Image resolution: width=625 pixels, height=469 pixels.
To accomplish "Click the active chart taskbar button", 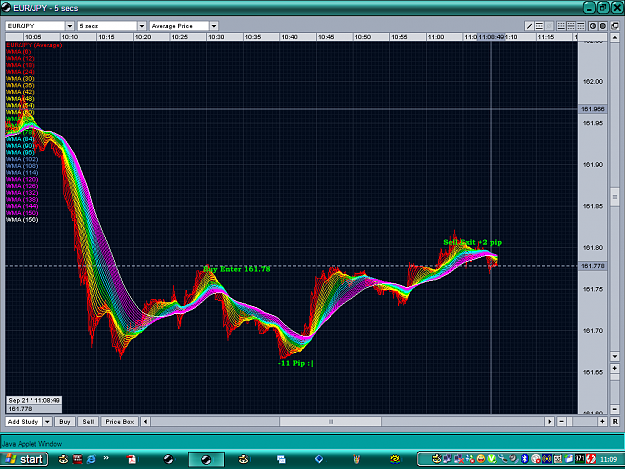I will click(x=206, y=459).
